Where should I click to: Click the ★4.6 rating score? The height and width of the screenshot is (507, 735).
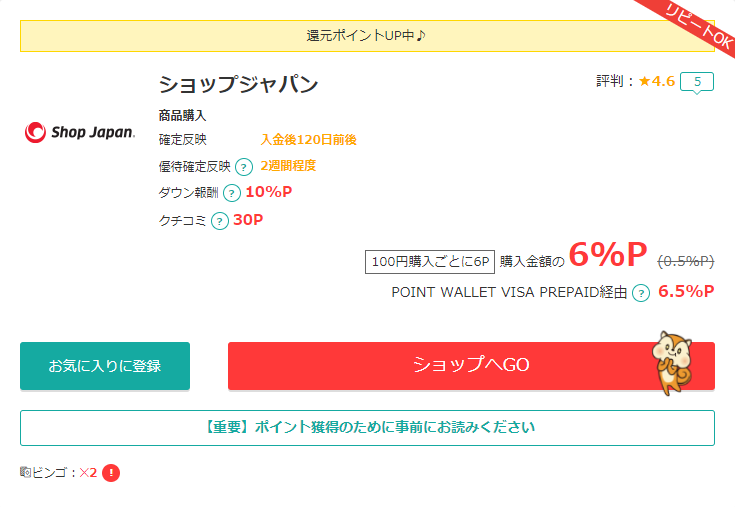pos(657,82)
